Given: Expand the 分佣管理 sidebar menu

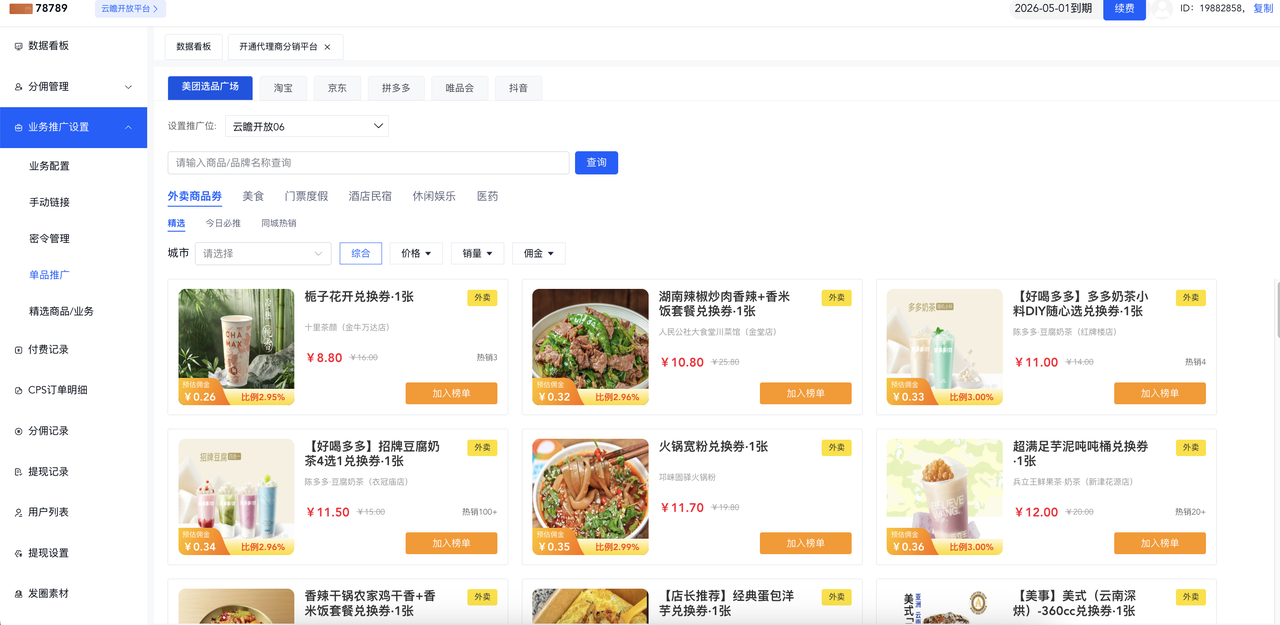Looking at the screenshot, I should [128, 87].
